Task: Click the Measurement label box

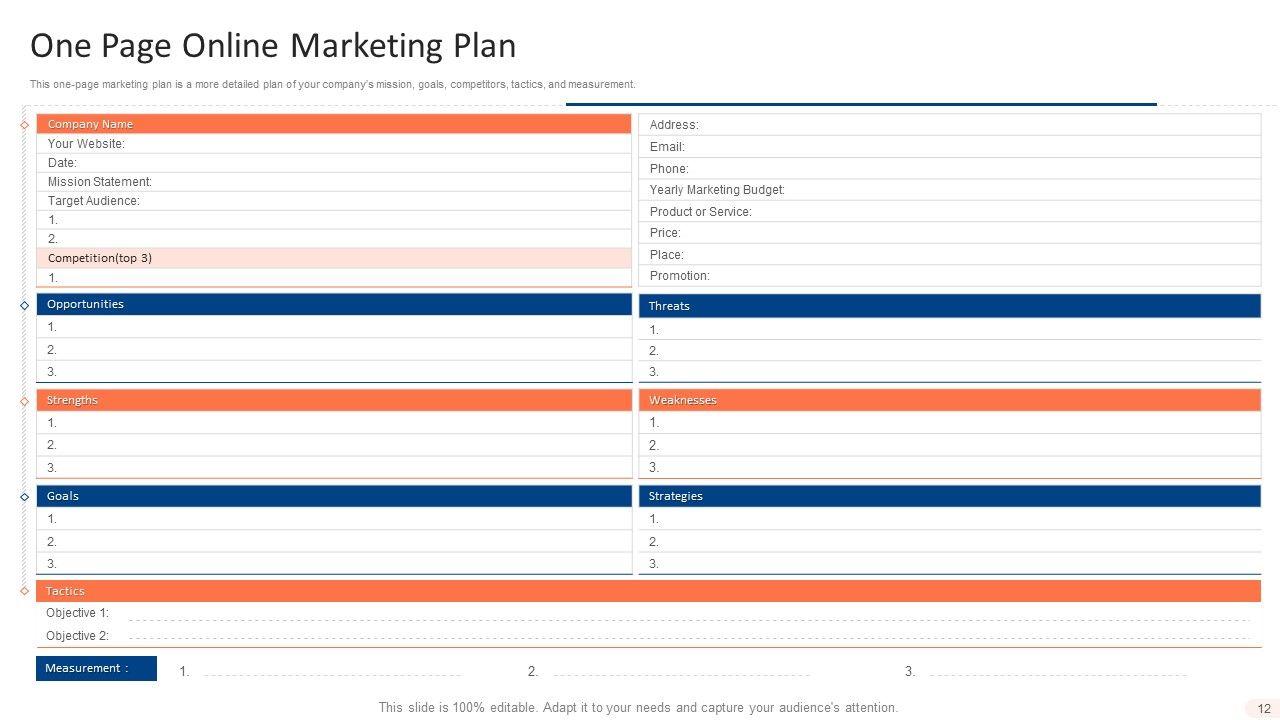Action: coord(96,668)
